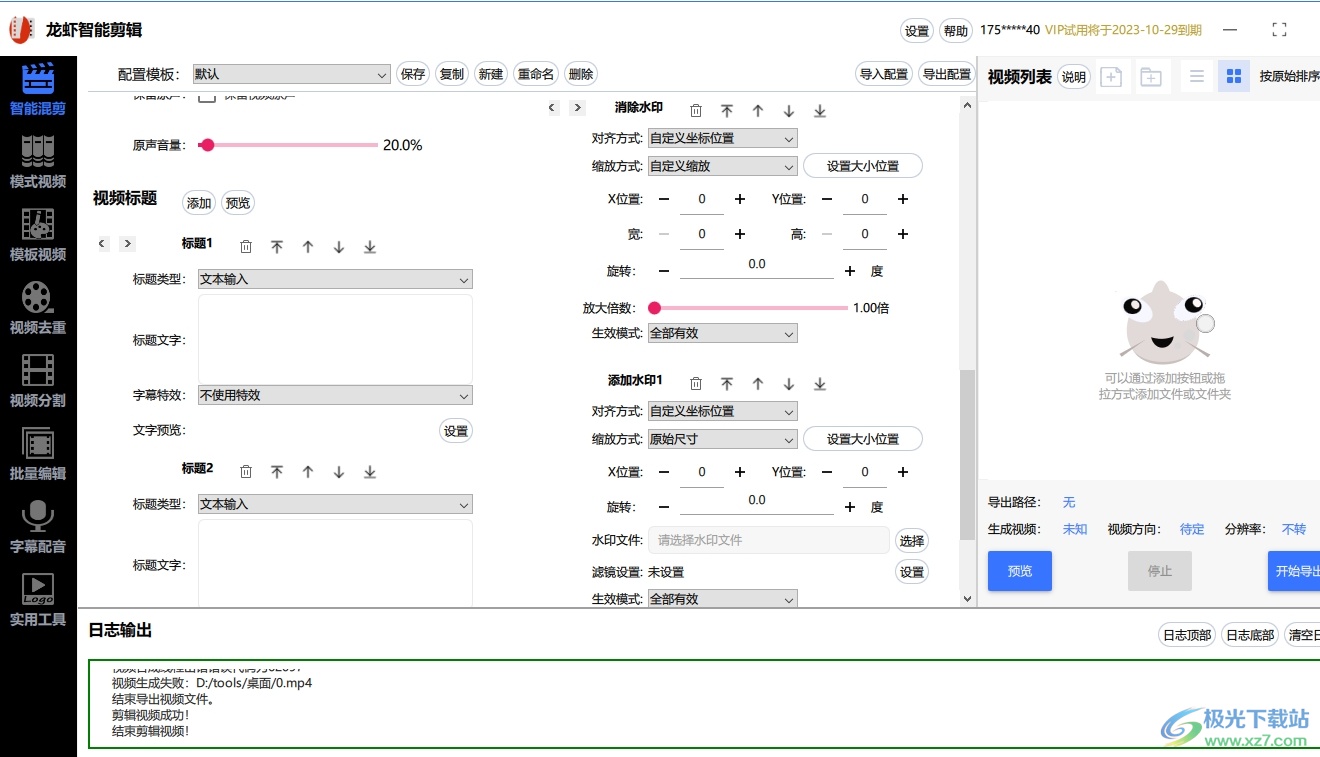Click the move-down arrow for 标题2
Viewport: 1320px width, 757px height.
(x=339, y=472)
